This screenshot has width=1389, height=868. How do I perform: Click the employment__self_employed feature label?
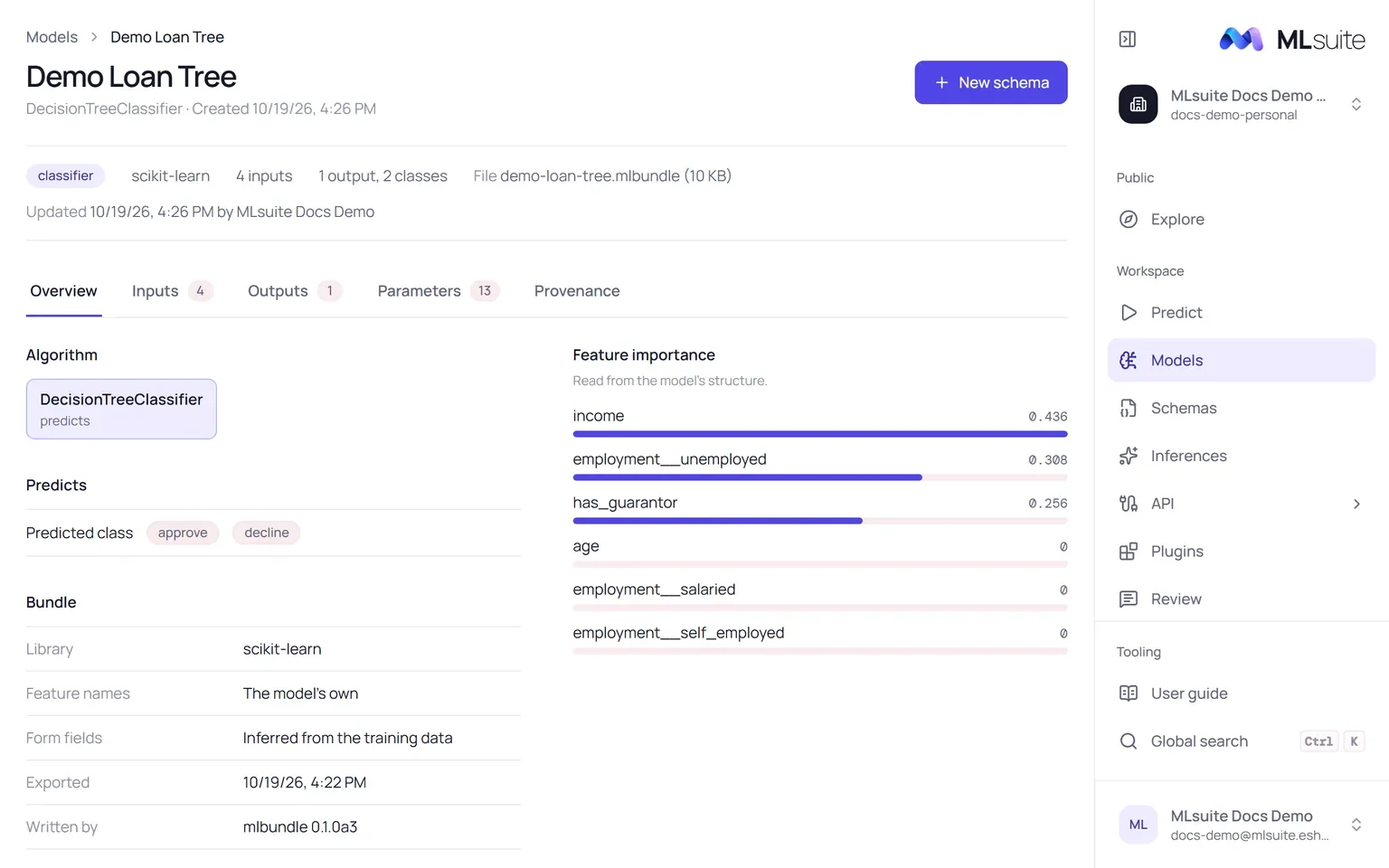point(678,633)
